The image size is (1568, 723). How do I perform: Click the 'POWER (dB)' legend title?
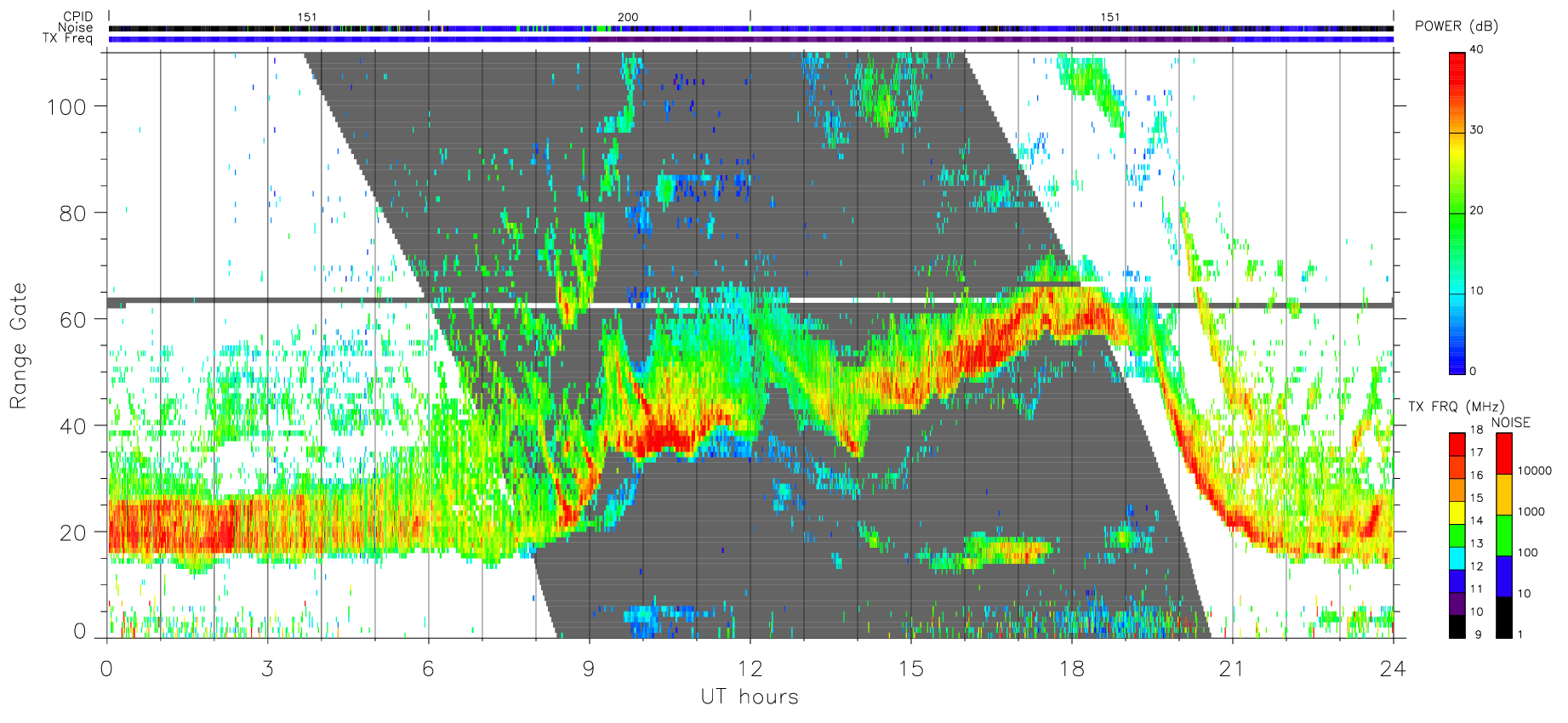click(x=1457, y=26)
